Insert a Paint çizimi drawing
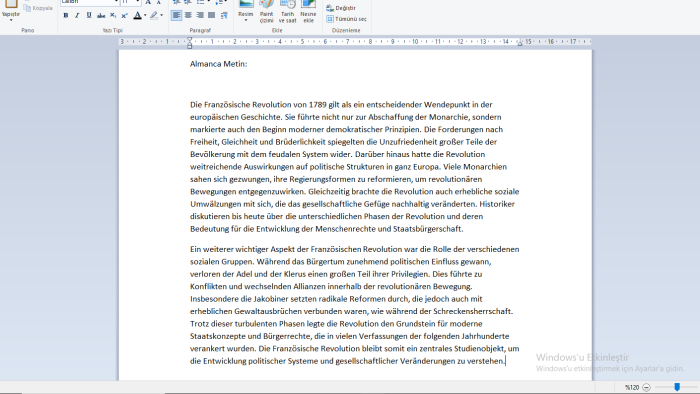 click(267, 12)
